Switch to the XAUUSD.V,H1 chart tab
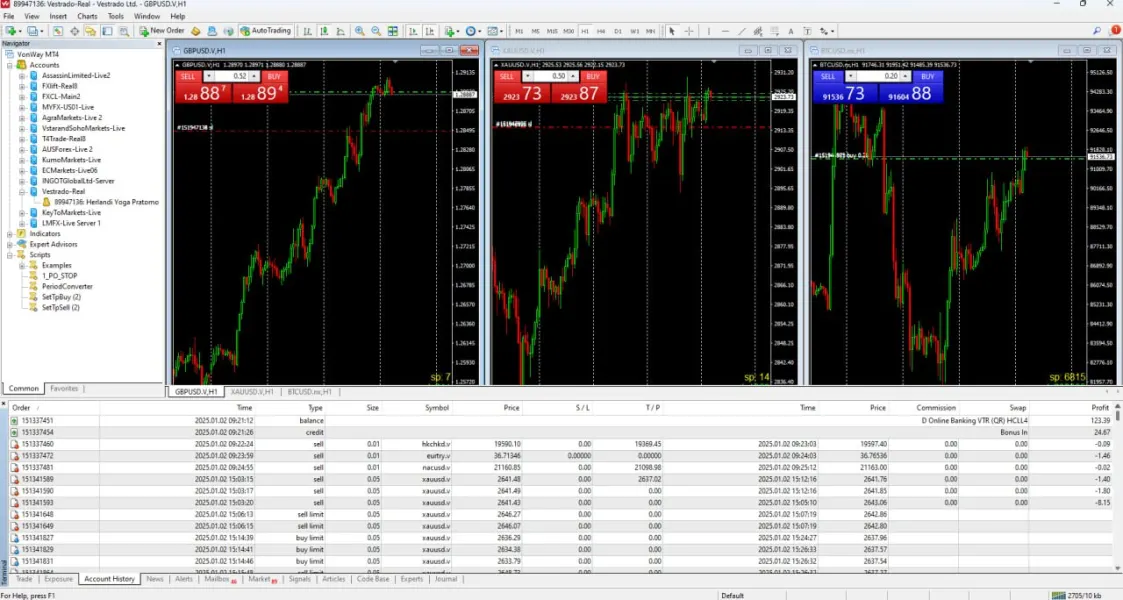The width and height of the screenshot is (1123, 600). pos(252,392)
